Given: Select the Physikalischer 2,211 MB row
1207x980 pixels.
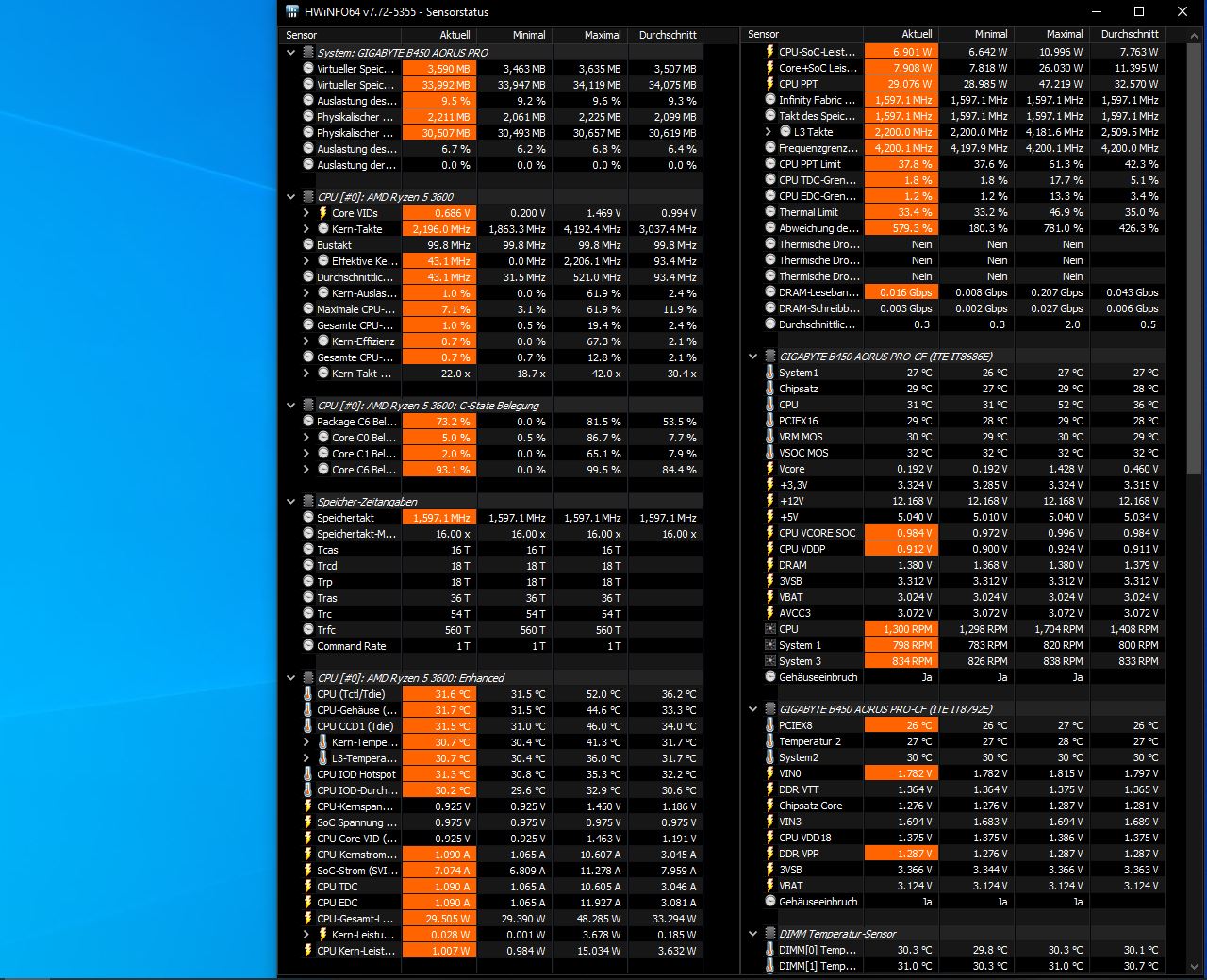Looking at the screenshot, I should 493,117.
